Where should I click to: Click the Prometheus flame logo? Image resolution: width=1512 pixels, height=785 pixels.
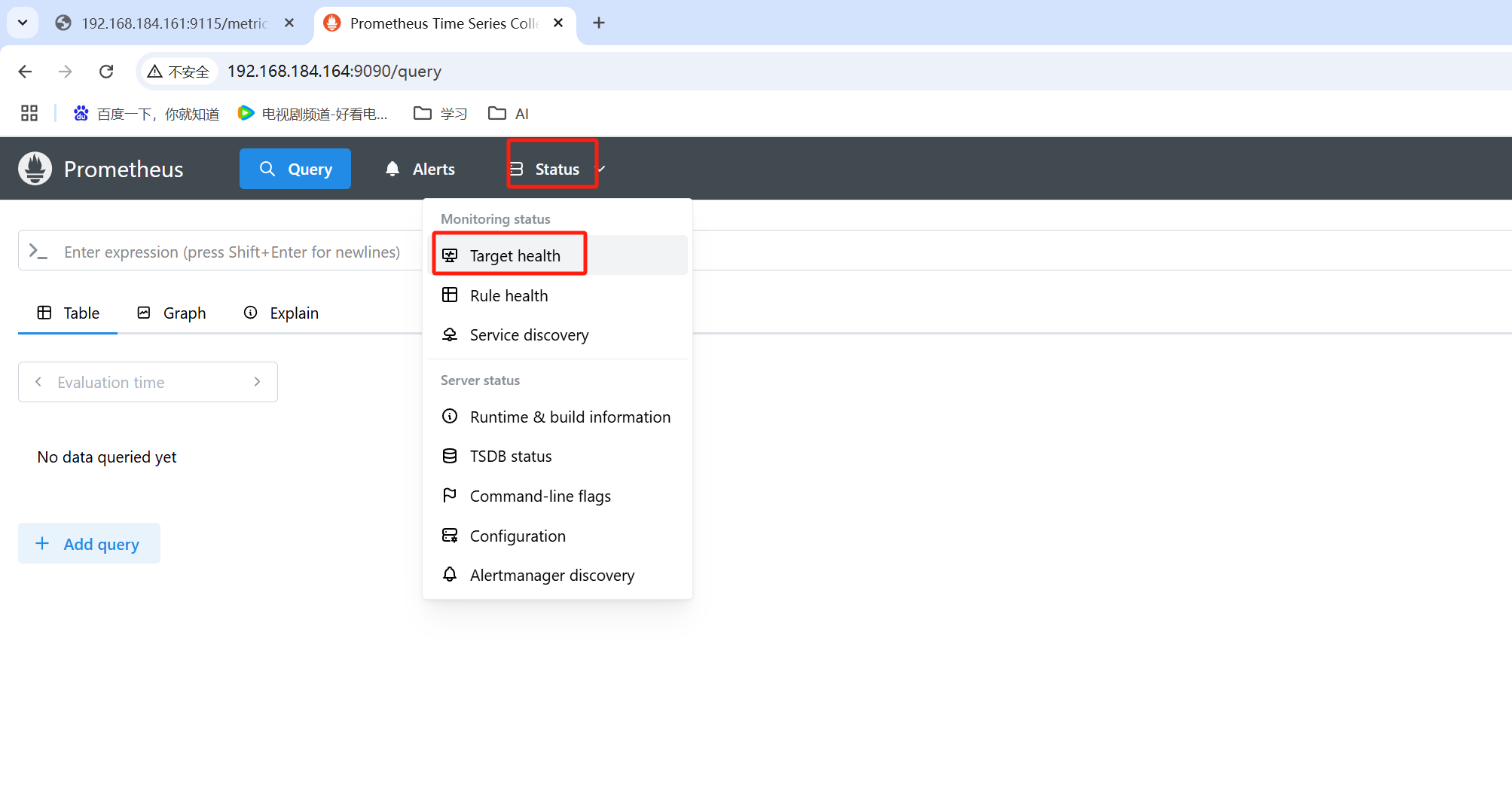click(35, 169)
